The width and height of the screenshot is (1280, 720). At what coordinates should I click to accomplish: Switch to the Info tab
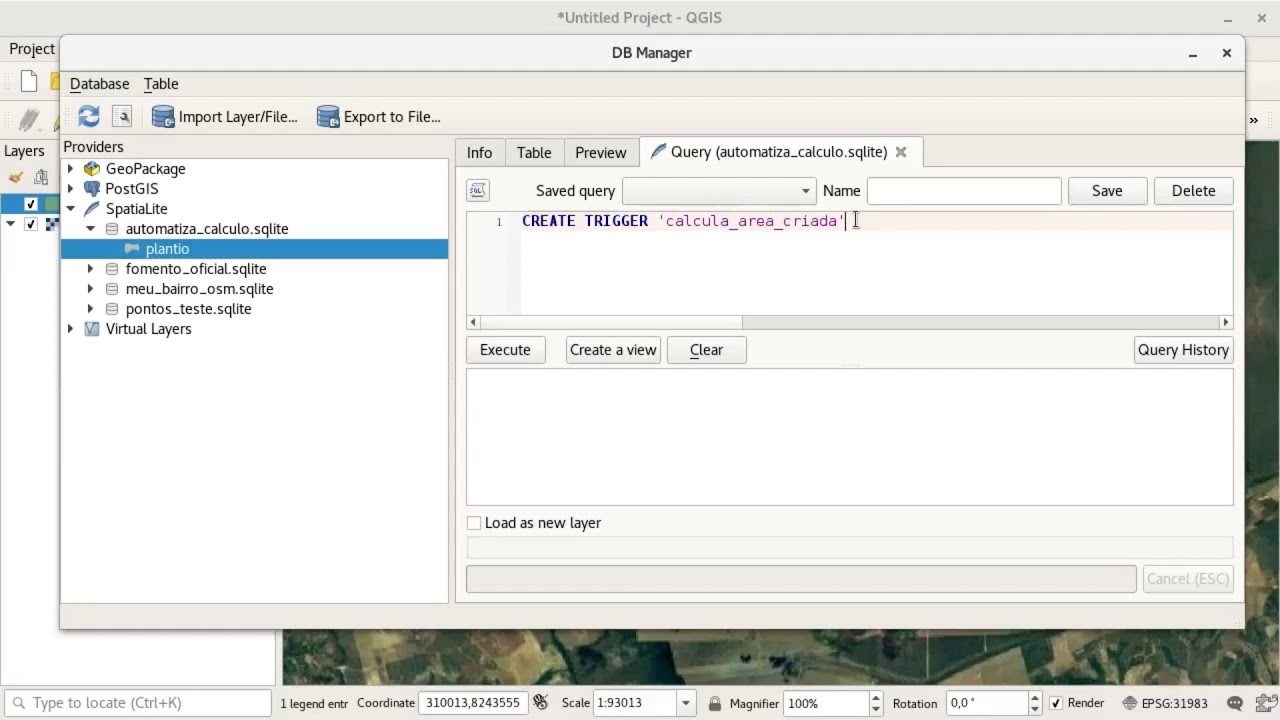[x=479, y=152]
